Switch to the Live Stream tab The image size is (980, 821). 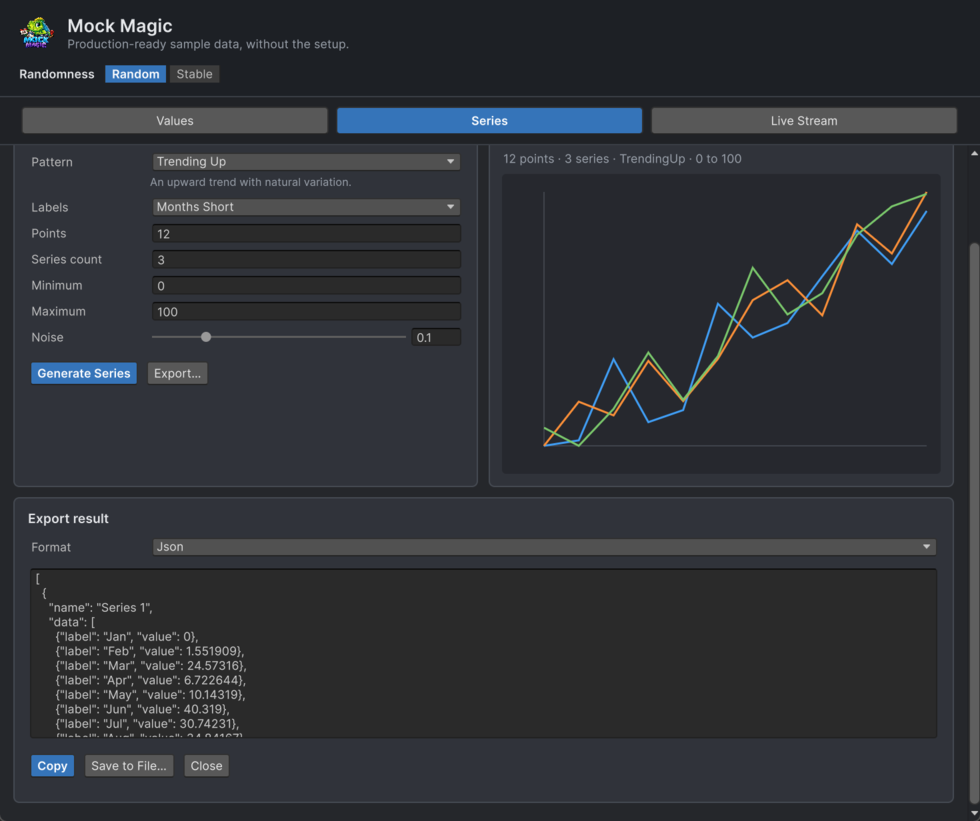(804, 121)
